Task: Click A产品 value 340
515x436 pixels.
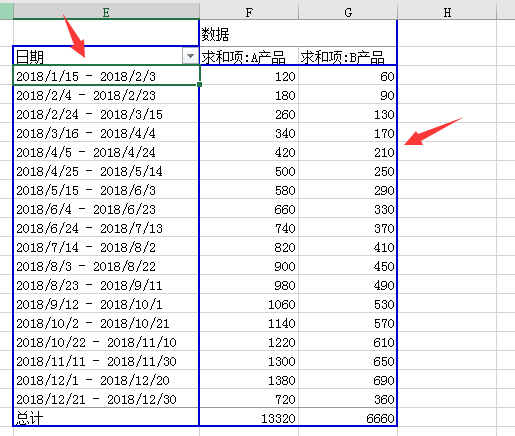Action: tap(249, 132)
